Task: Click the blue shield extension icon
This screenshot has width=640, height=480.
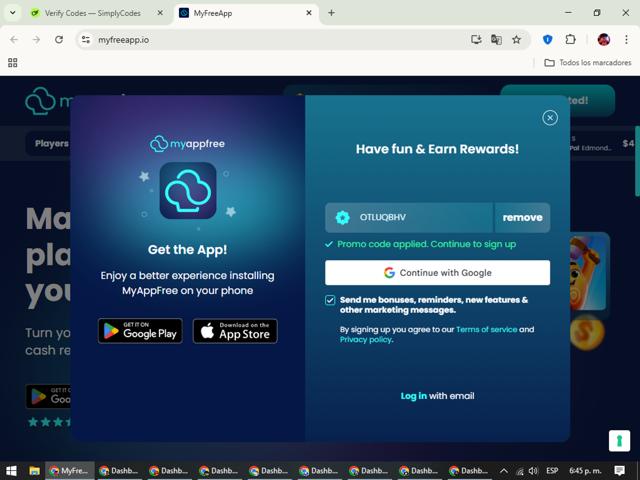Action: pyautogui.click(x=548, y=40)
